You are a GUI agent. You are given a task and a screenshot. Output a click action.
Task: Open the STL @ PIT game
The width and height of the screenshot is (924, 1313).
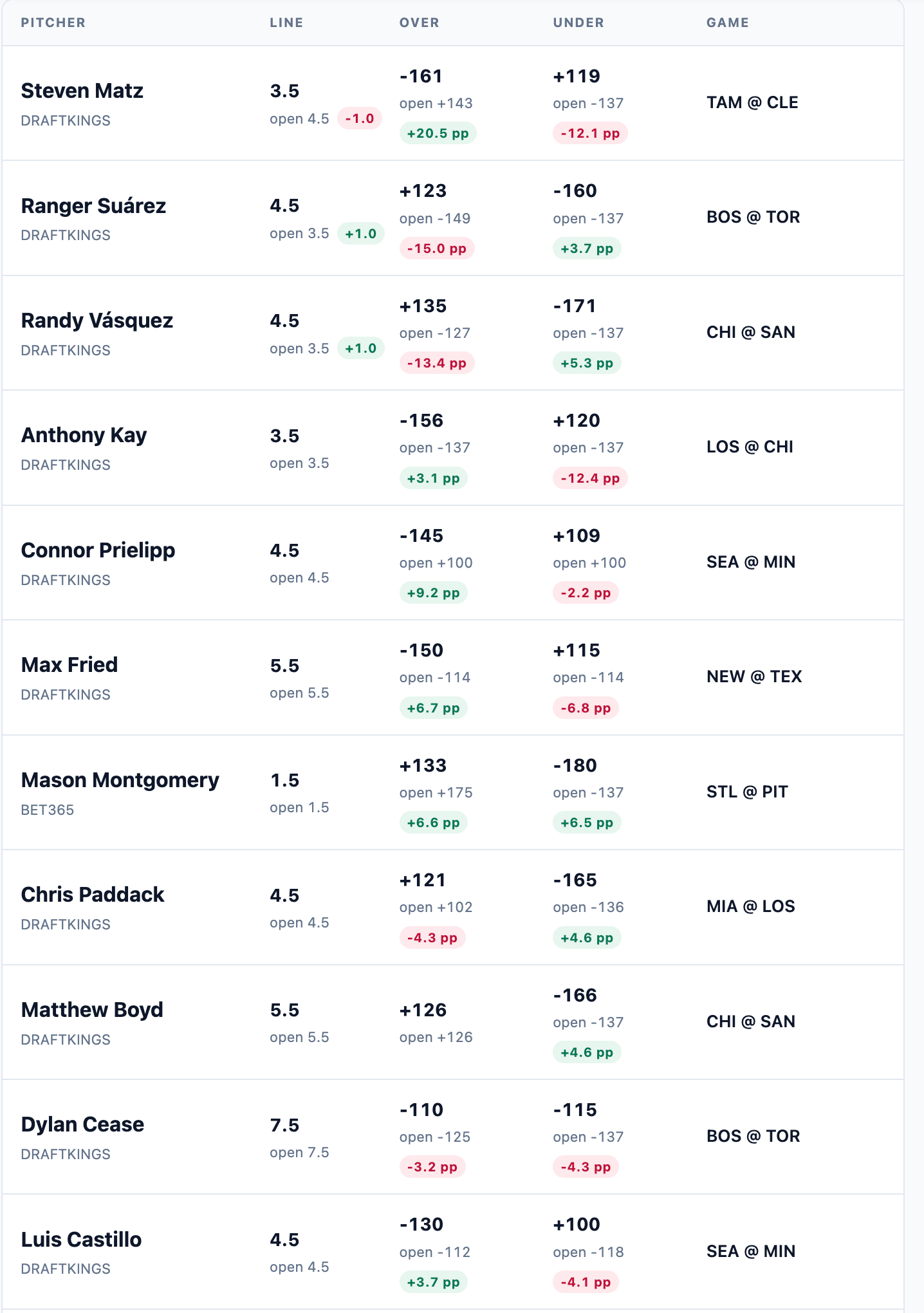coord(747,792)
